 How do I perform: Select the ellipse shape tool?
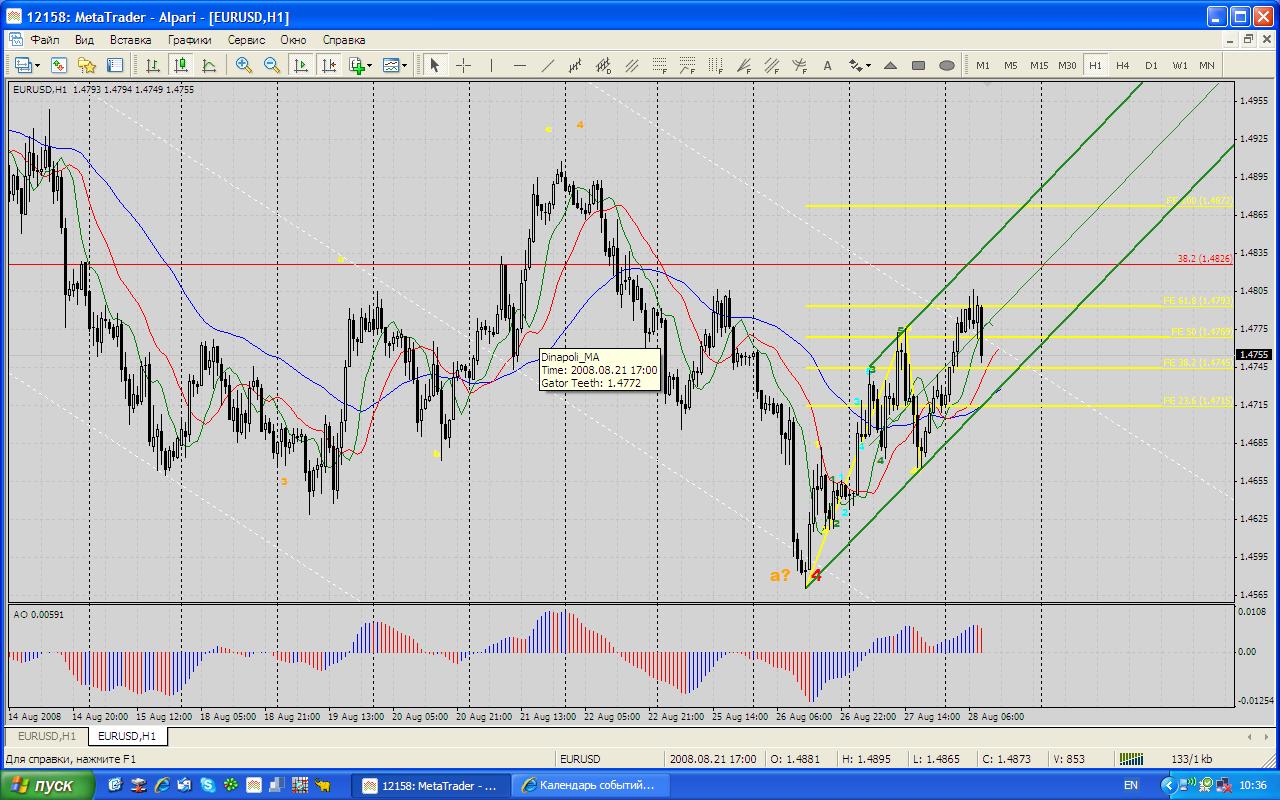point(947,65)
